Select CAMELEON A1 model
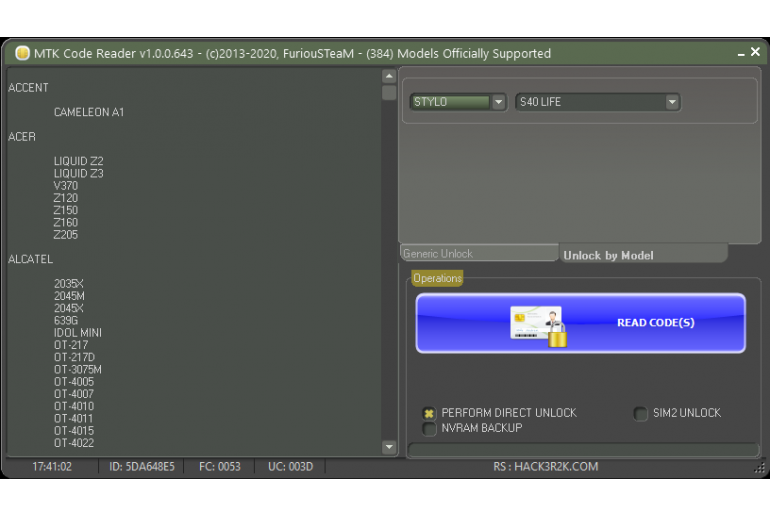The image size is (770, 518). (89, 112)
